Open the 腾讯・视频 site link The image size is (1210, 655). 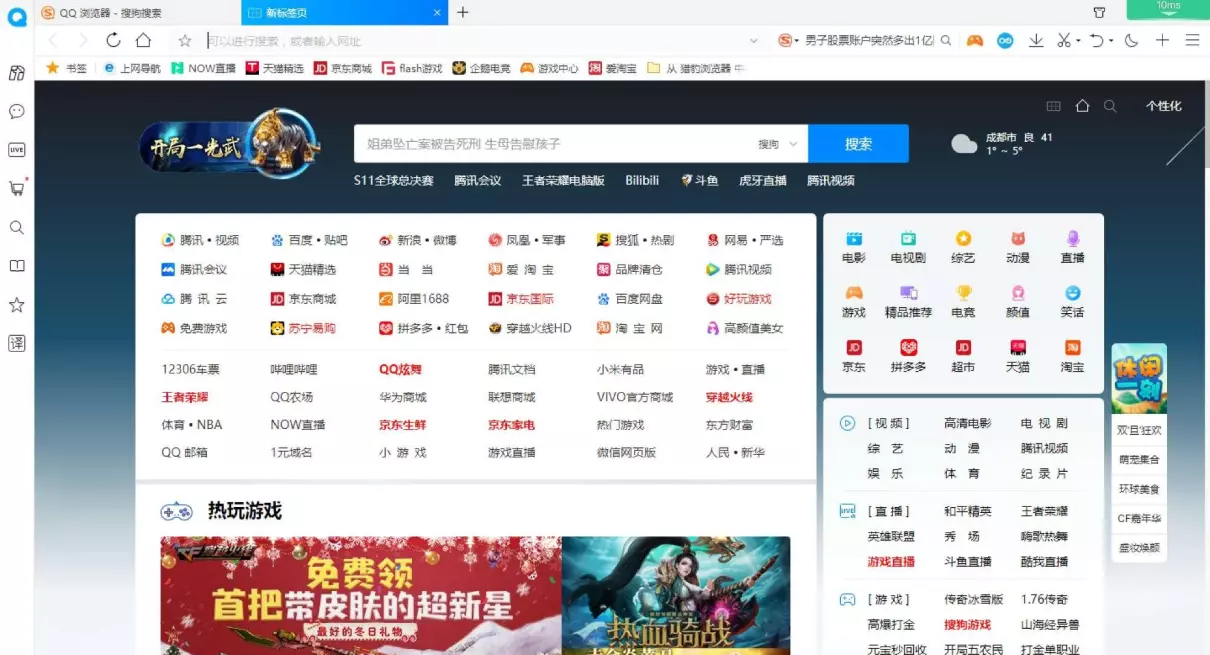click(x=200, y=240)
